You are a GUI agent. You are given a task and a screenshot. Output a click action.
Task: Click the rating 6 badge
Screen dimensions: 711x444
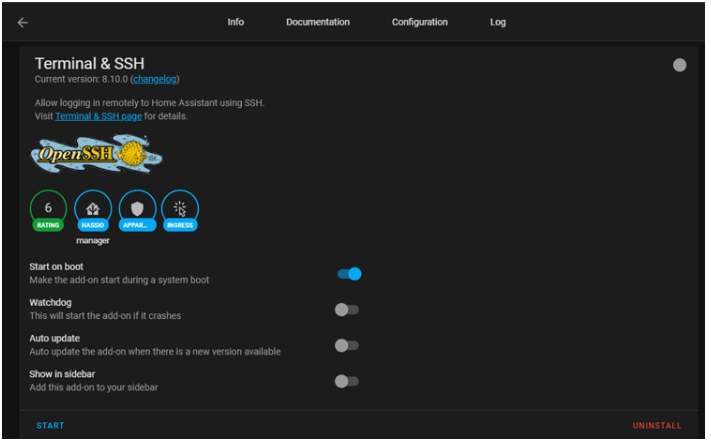pyautogui.click(x=48, y=209)
